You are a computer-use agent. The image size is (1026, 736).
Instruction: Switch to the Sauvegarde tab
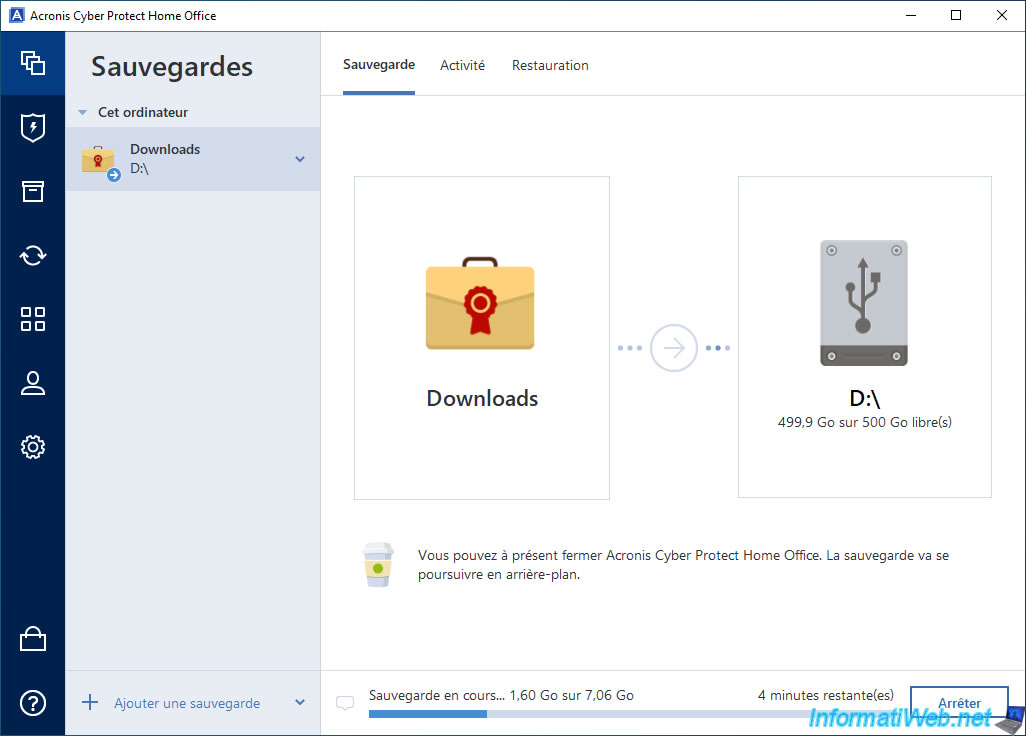coord(379,65)
